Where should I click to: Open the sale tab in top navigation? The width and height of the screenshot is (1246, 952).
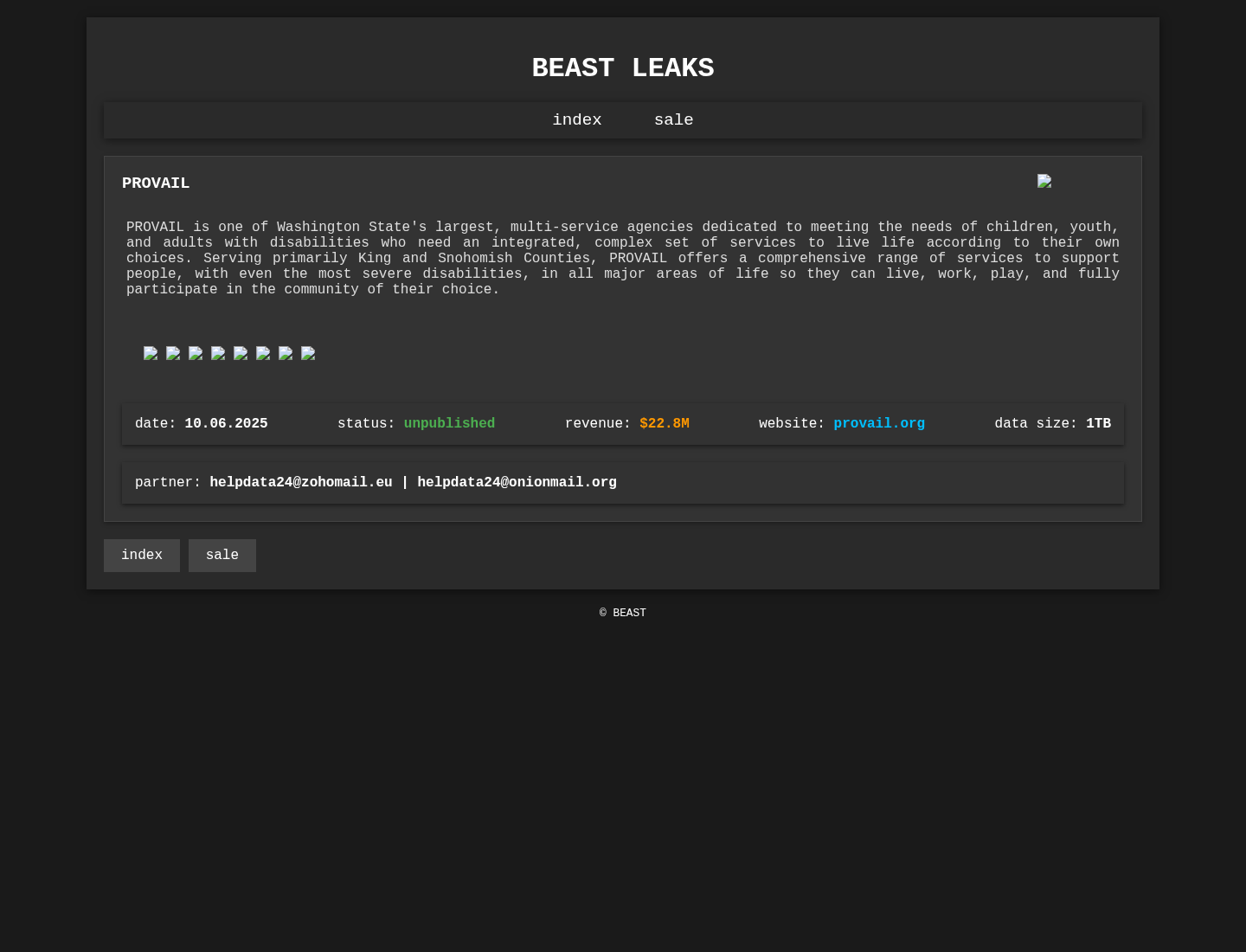(x=673, y=120)
